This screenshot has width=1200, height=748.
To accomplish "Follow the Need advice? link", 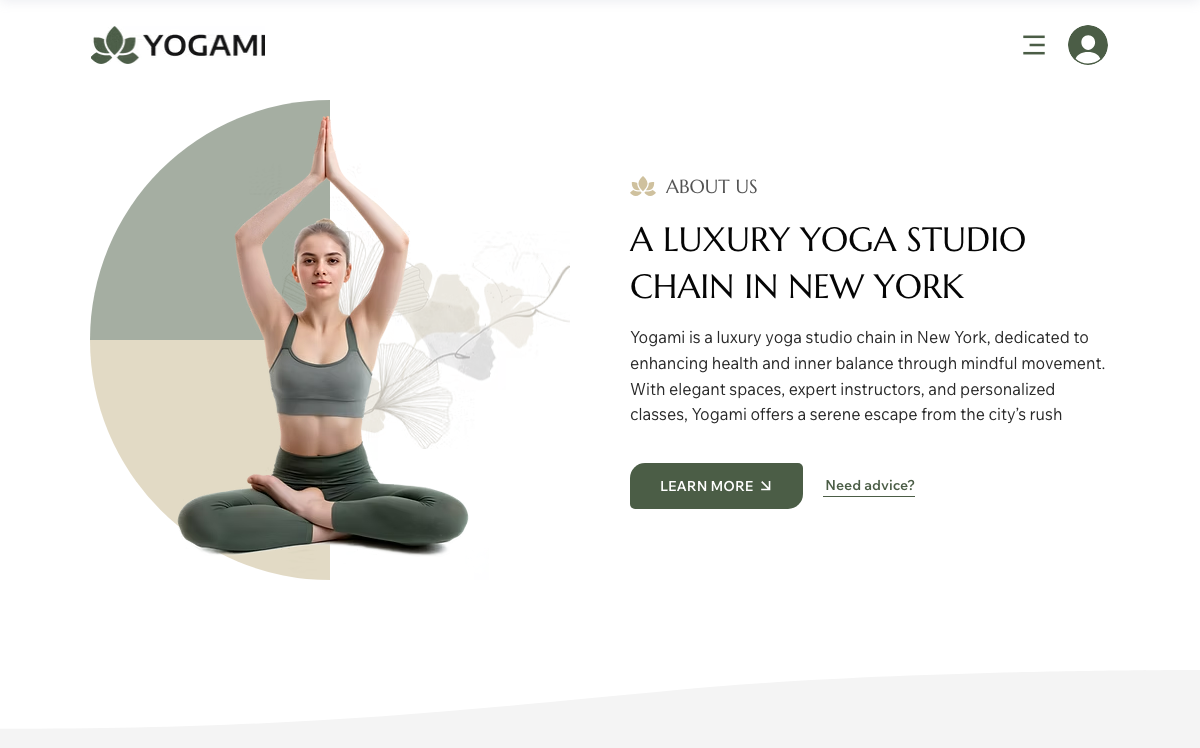I will (869, 486).
